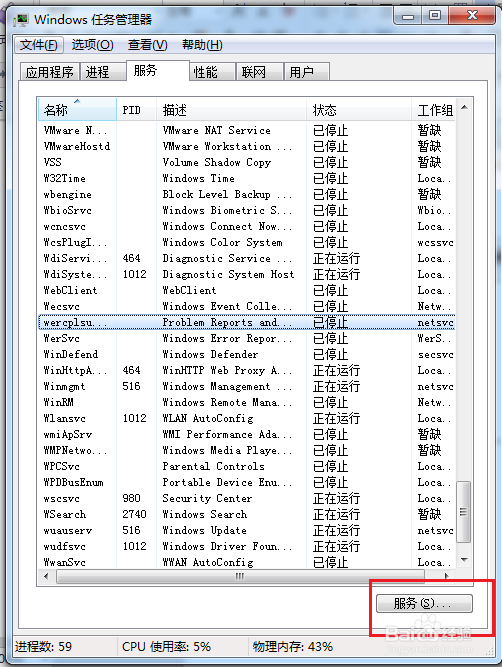502x667 pixels.
Task: Maximize the Task Manager window
Action: point(434,16)
